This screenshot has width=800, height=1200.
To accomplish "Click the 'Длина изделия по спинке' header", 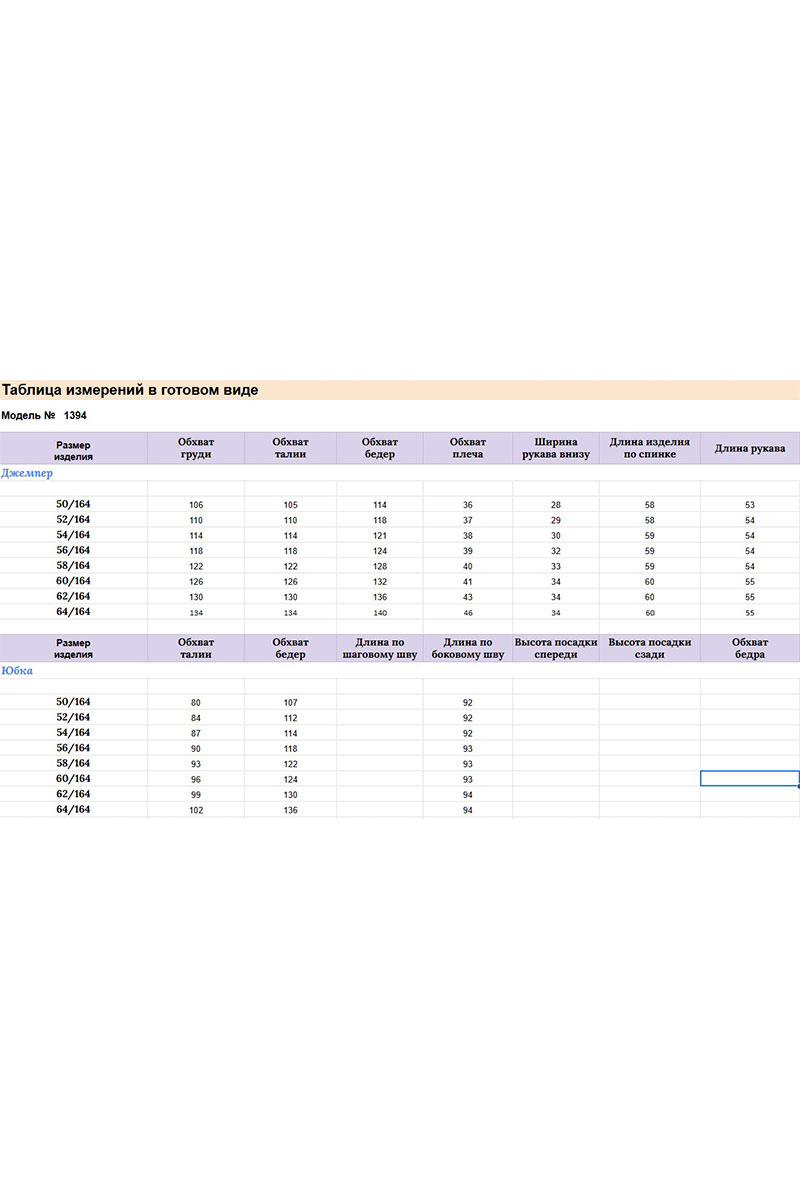I will (x=649, y=448).
